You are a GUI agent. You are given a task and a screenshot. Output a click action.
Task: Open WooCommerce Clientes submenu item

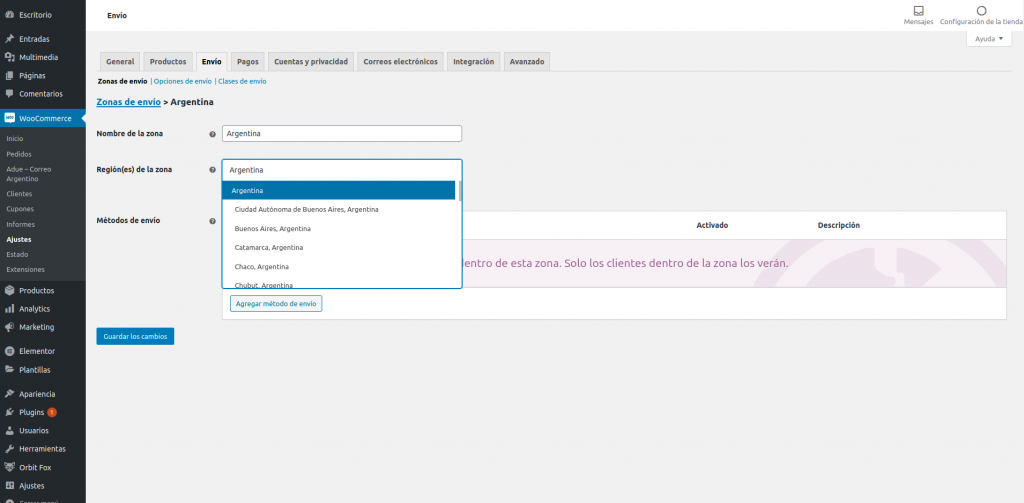point(19,194)
